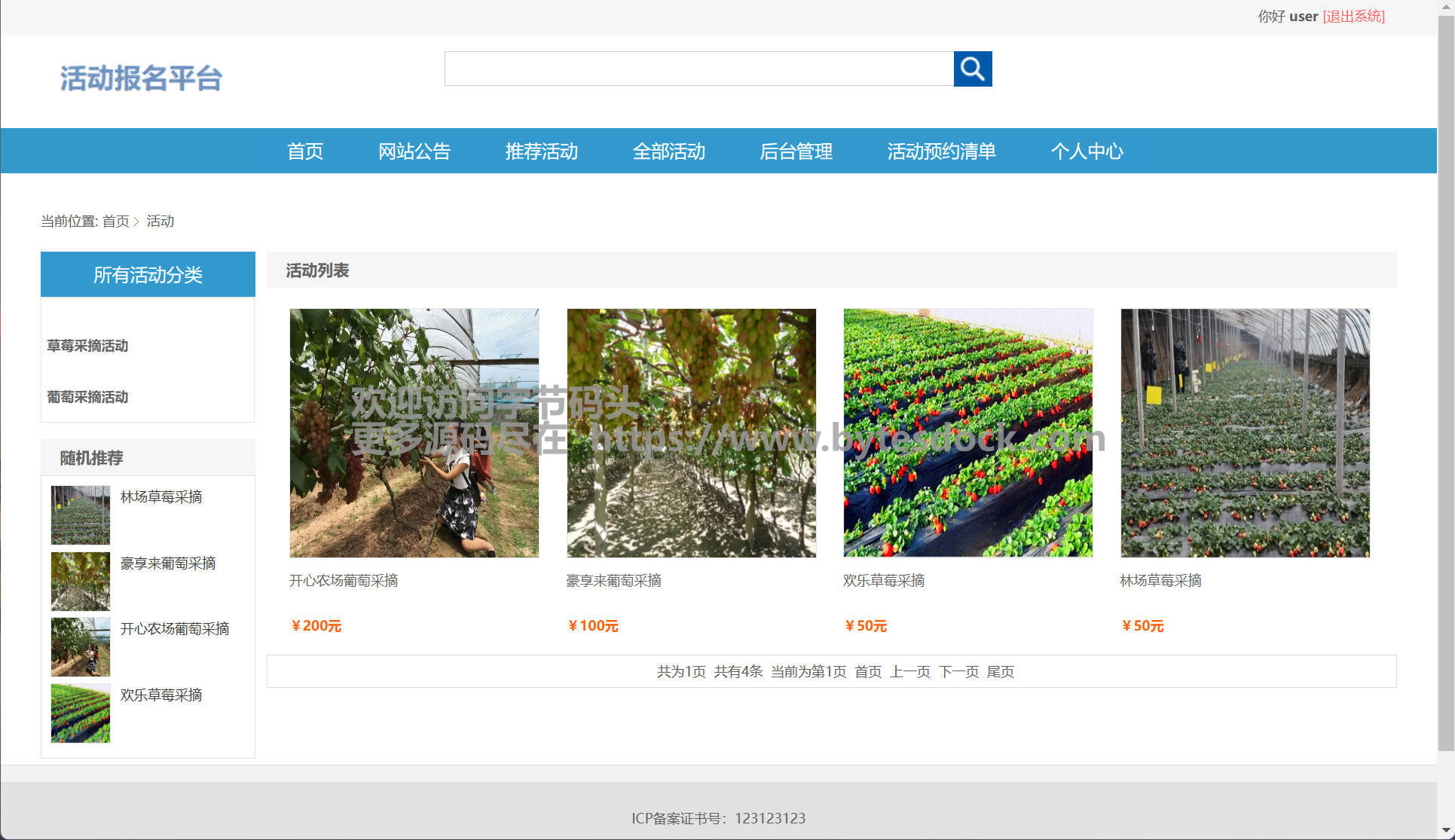Select 葡萄采摘活动 category
This screenshot has width=1455, height=840.
87,397
